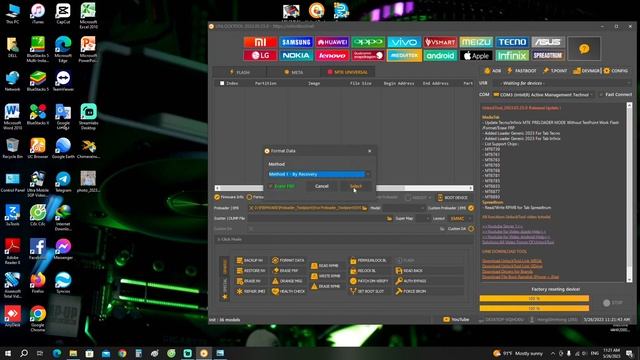The height and width of the screenshot is (360, 640).
Task: Click Select in Format Data dialog
Action: pyautogui.click(x=356, y=186)
